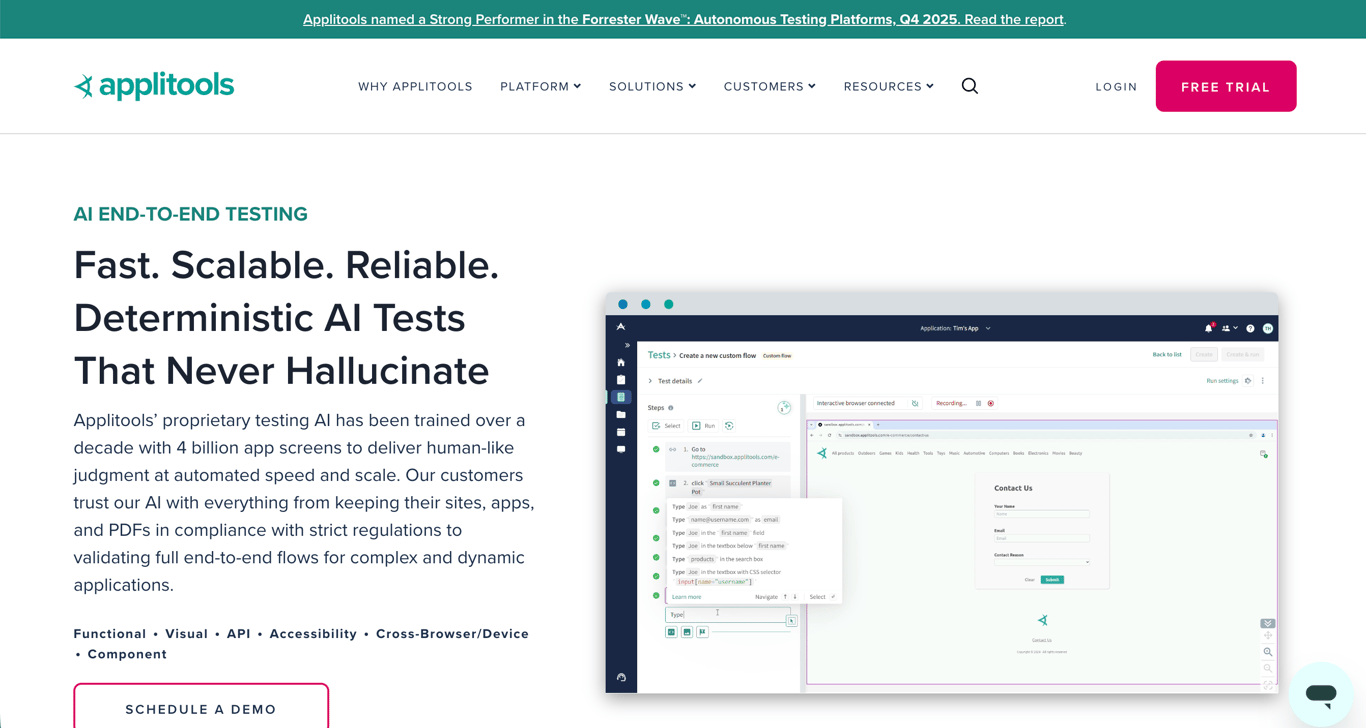
Task: Stop the recording with the red stop icon
Action: tap(990, 403)
